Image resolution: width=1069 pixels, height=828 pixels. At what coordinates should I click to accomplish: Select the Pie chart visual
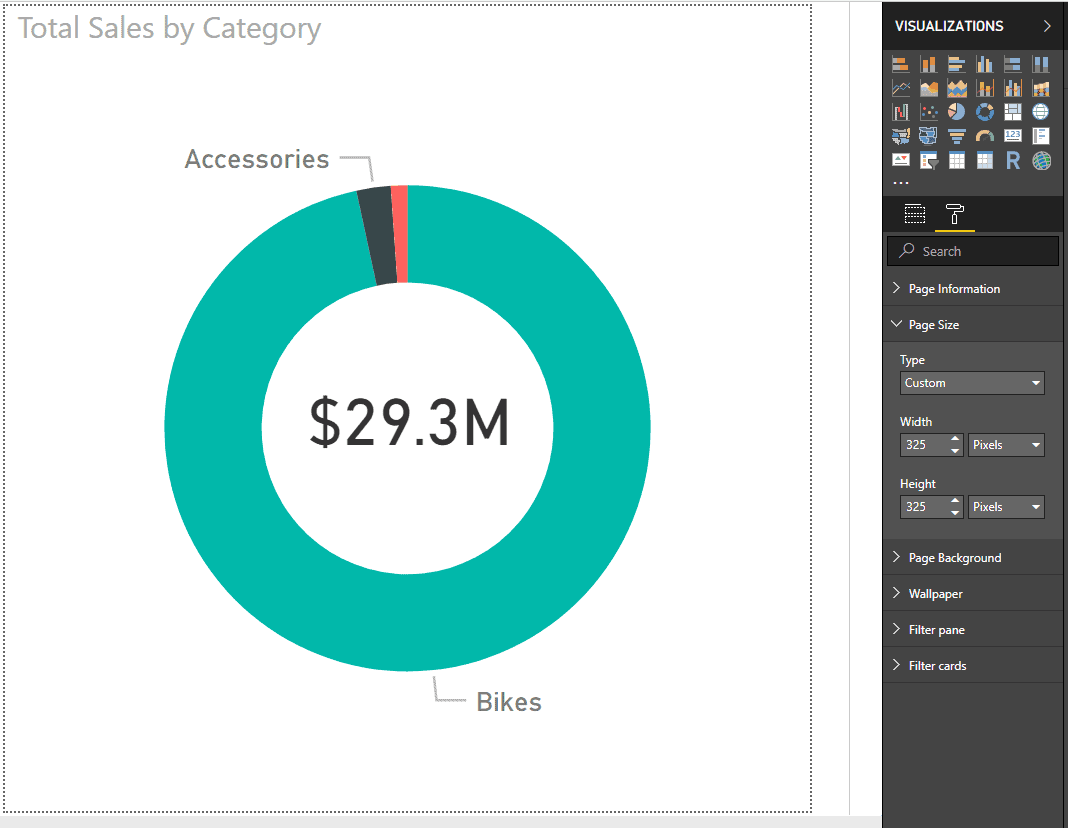957,112
